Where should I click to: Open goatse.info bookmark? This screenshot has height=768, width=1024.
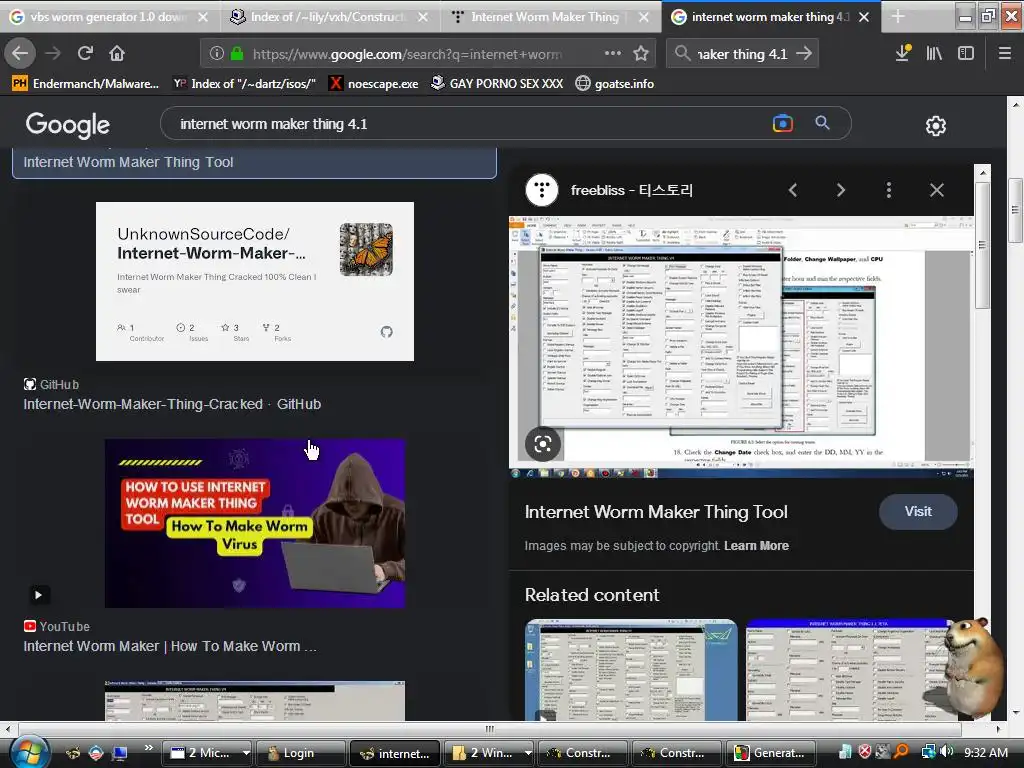click(x=615, y=84)
